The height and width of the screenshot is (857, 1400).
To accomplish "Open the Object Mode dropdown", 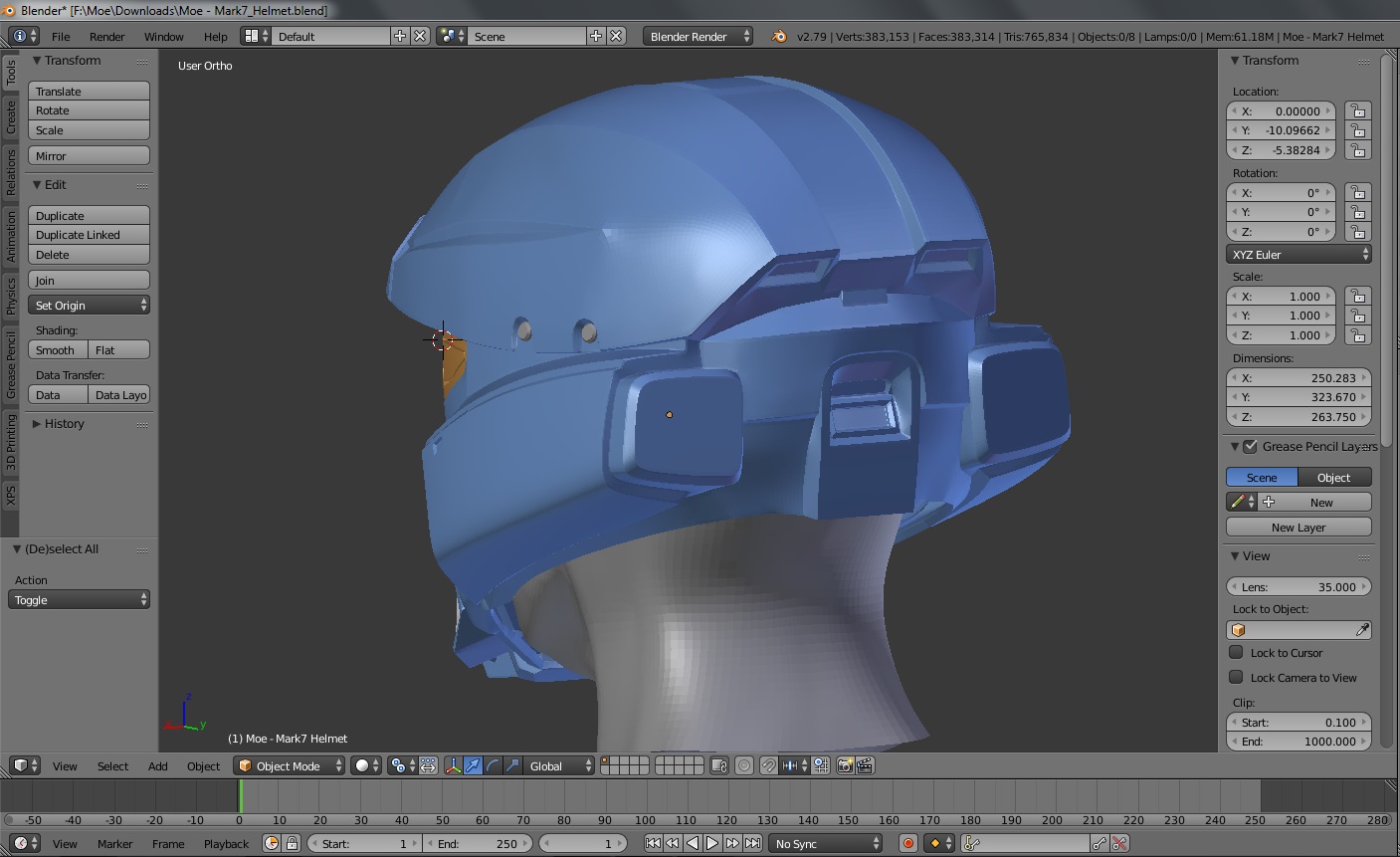I will point(289,765).
